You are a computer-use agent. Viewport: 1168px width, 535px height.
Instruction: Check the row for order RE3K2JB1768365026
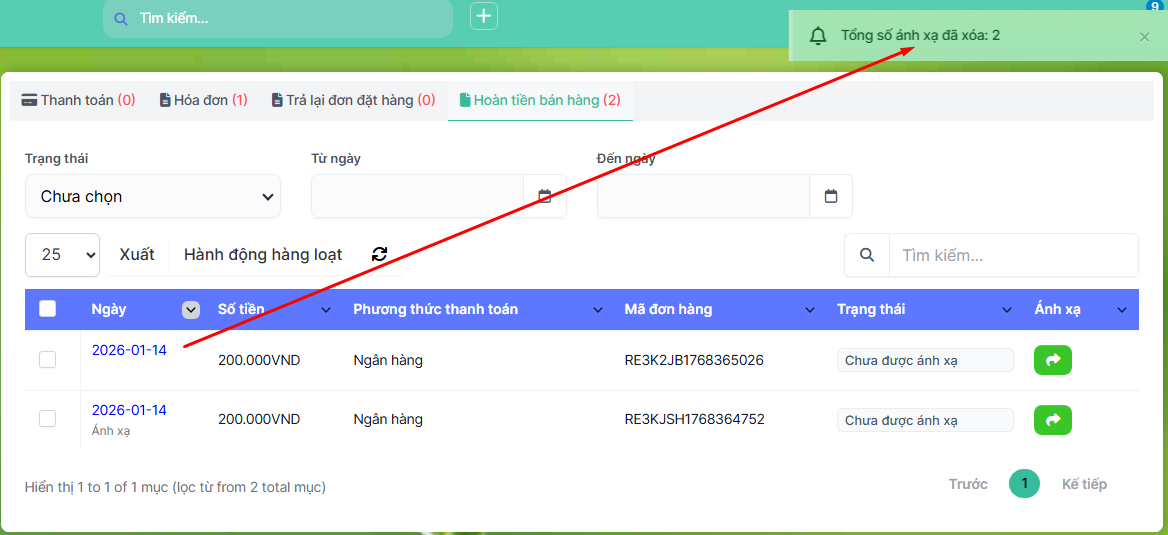pos(48,360)
